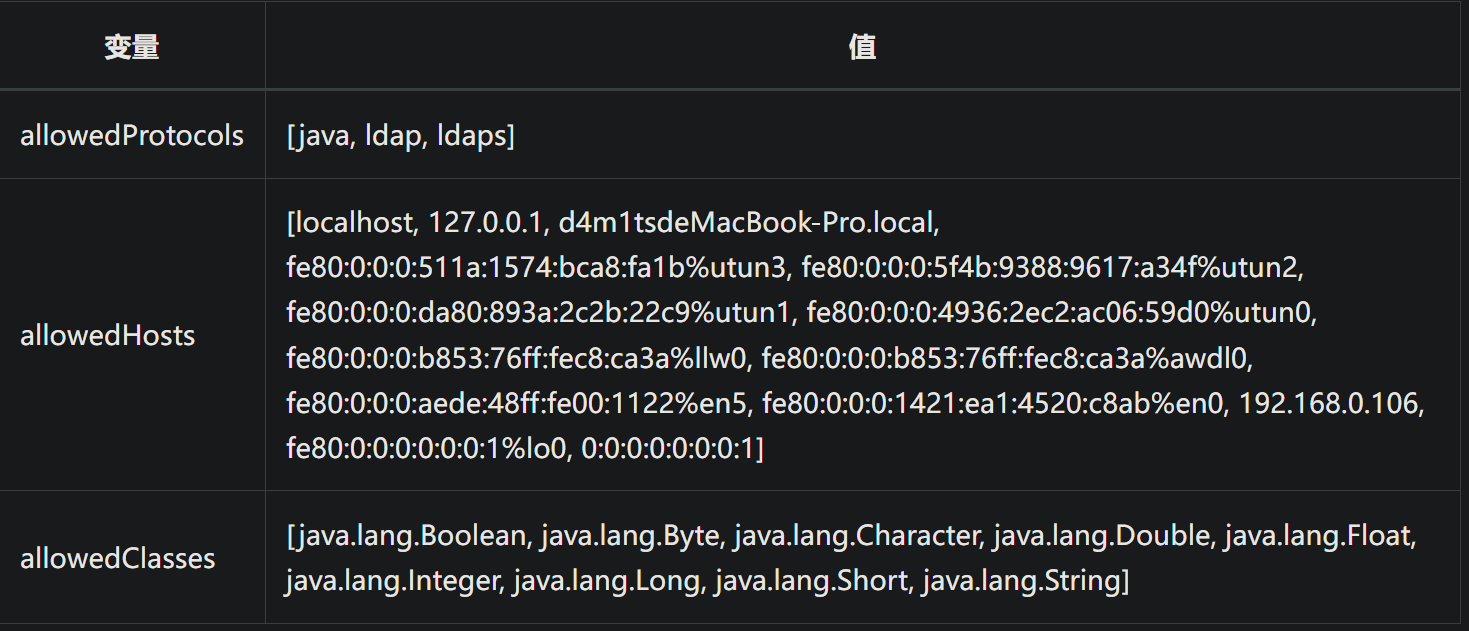Click the 值 column header
The width and height of the screenshot is (1469, 631).
click(862, 46)
